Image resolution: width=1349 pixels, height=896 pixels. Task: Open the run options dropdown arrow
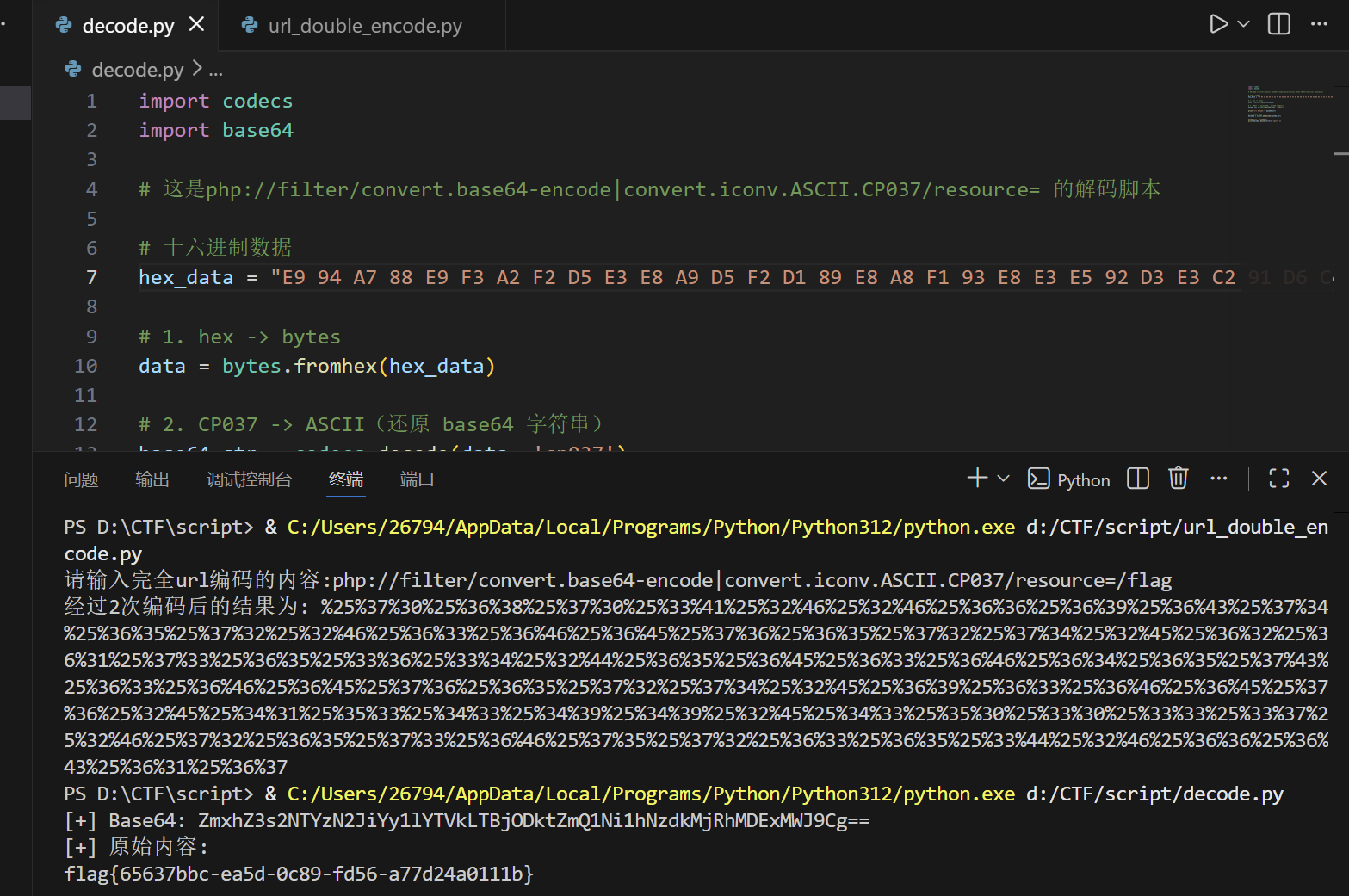[1243, 24]
